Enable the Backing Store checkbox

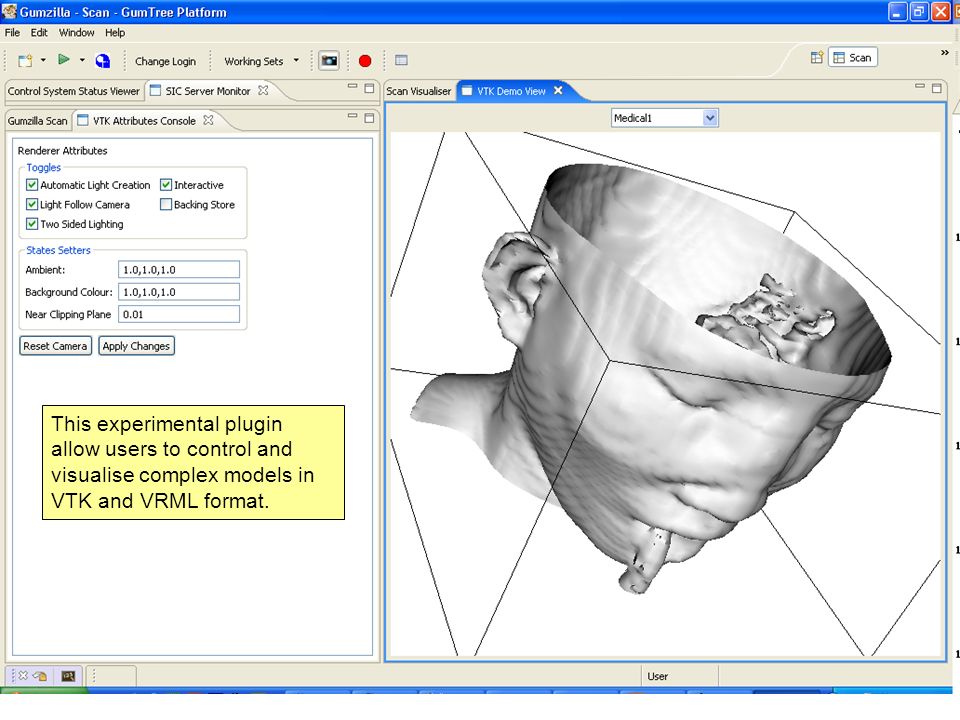[x=166, y=204]
